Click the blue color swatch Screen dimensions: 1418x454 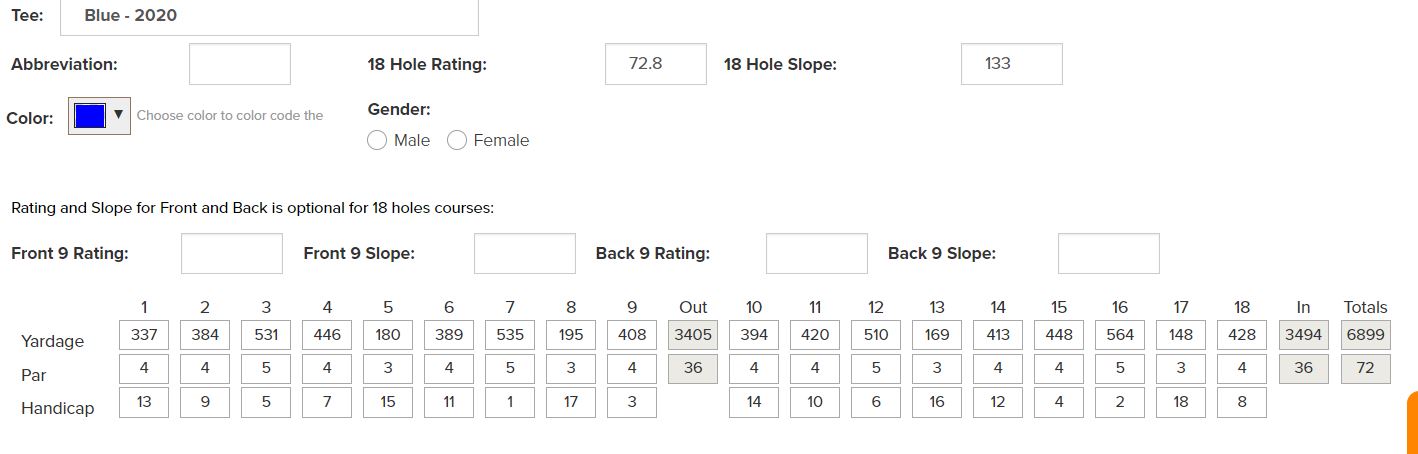(x=90, y=116)
